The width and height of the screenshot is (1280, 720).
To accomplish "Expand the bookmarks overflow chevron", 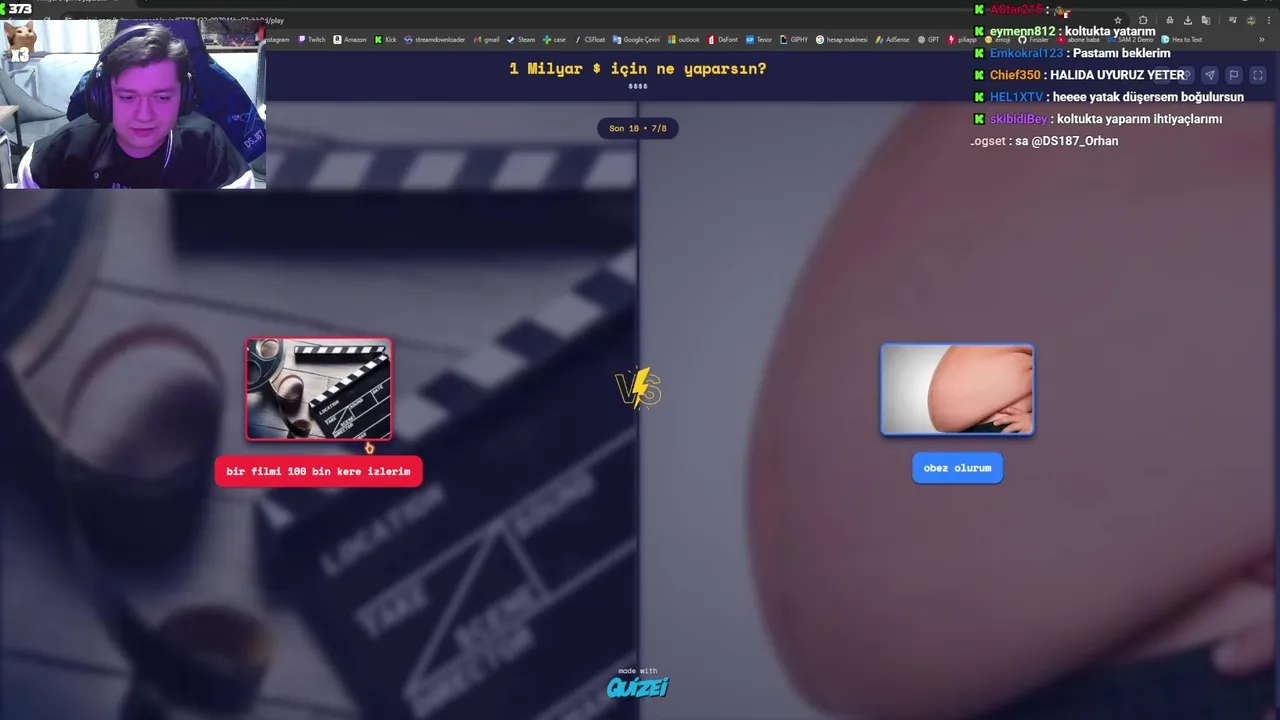I will click(x=1262, y=40).
